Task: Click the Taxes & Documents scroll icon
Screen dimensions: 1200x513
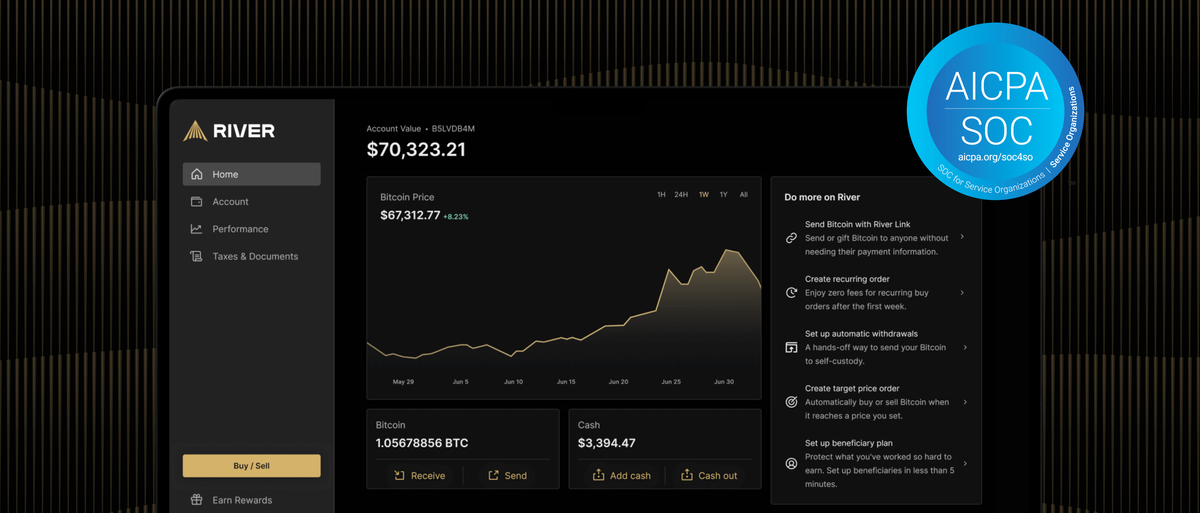Action: 197,257
